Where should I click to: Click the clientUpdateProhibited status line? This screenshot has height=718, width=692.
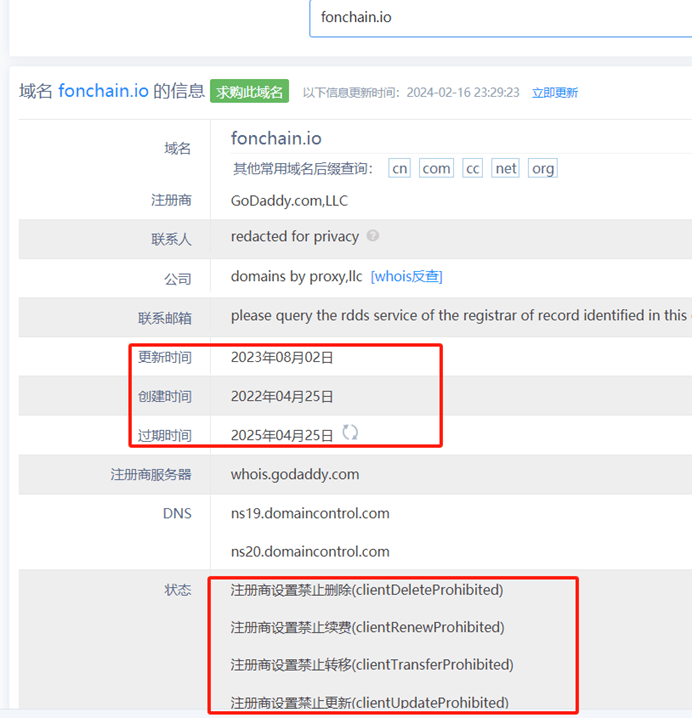point(370,702)
